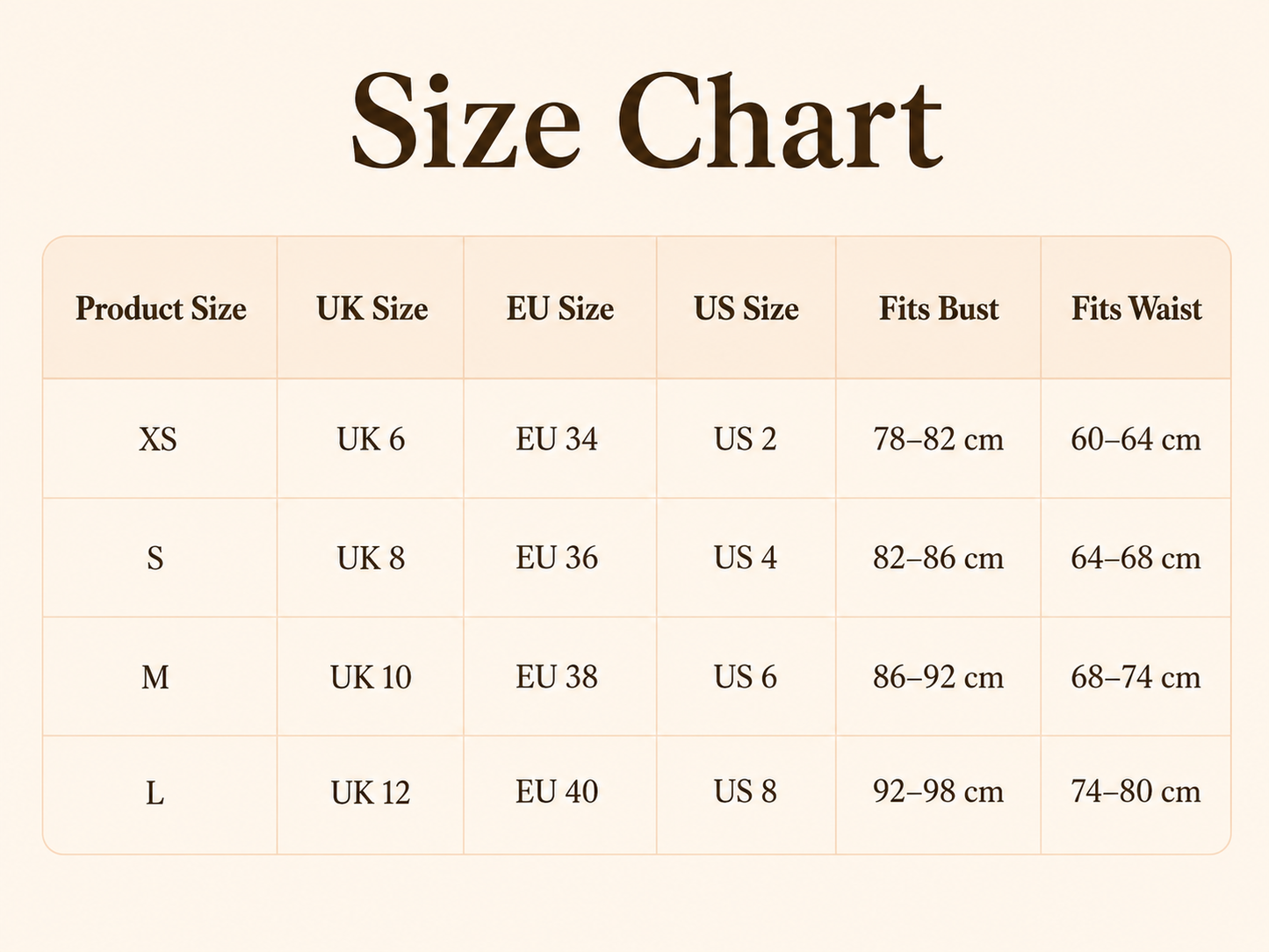Viewport: 1269px width, 952px height.
Task: Click the Fits Waist column header
Action: [1136, 308]
